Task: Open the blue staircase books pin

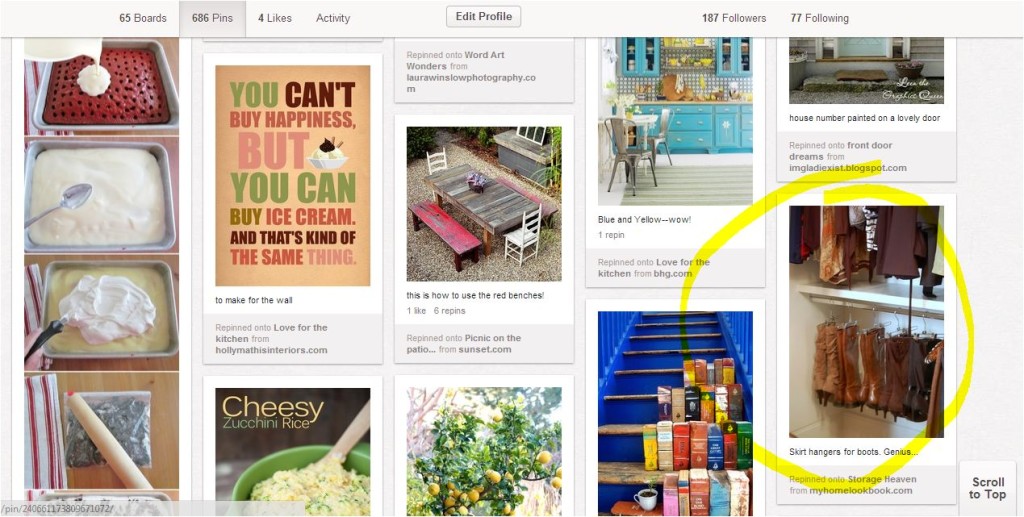Action: (675, 413)
